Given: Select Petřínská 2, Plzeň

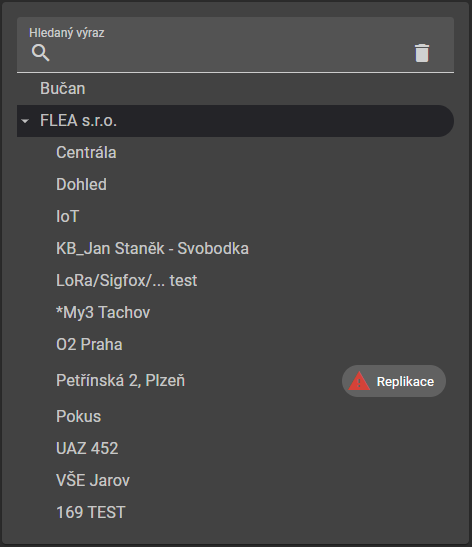Looking at the screenshot, I should [121, 381].
